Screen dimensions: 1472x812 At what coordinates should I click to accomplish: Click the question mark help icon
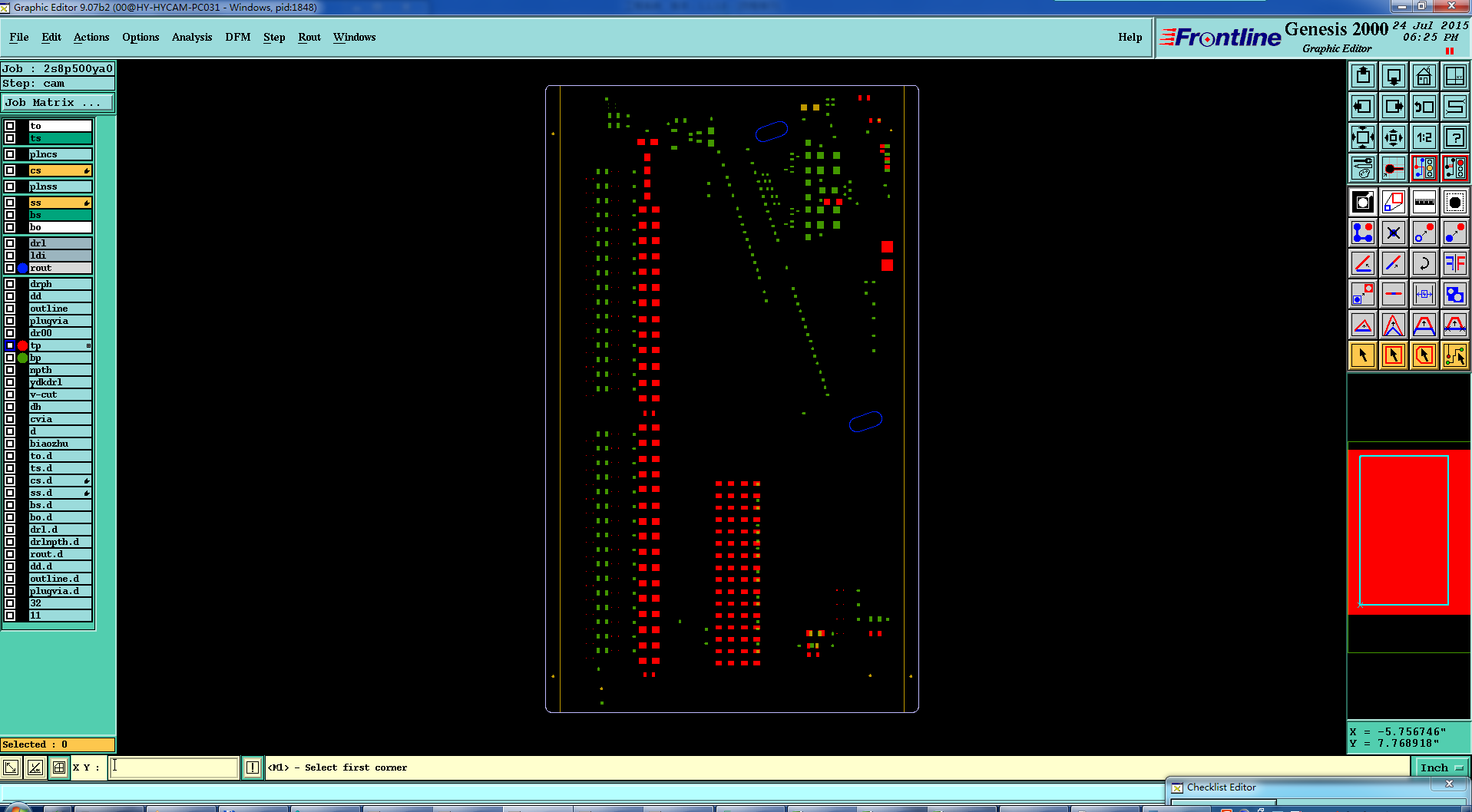[1455, 137]
